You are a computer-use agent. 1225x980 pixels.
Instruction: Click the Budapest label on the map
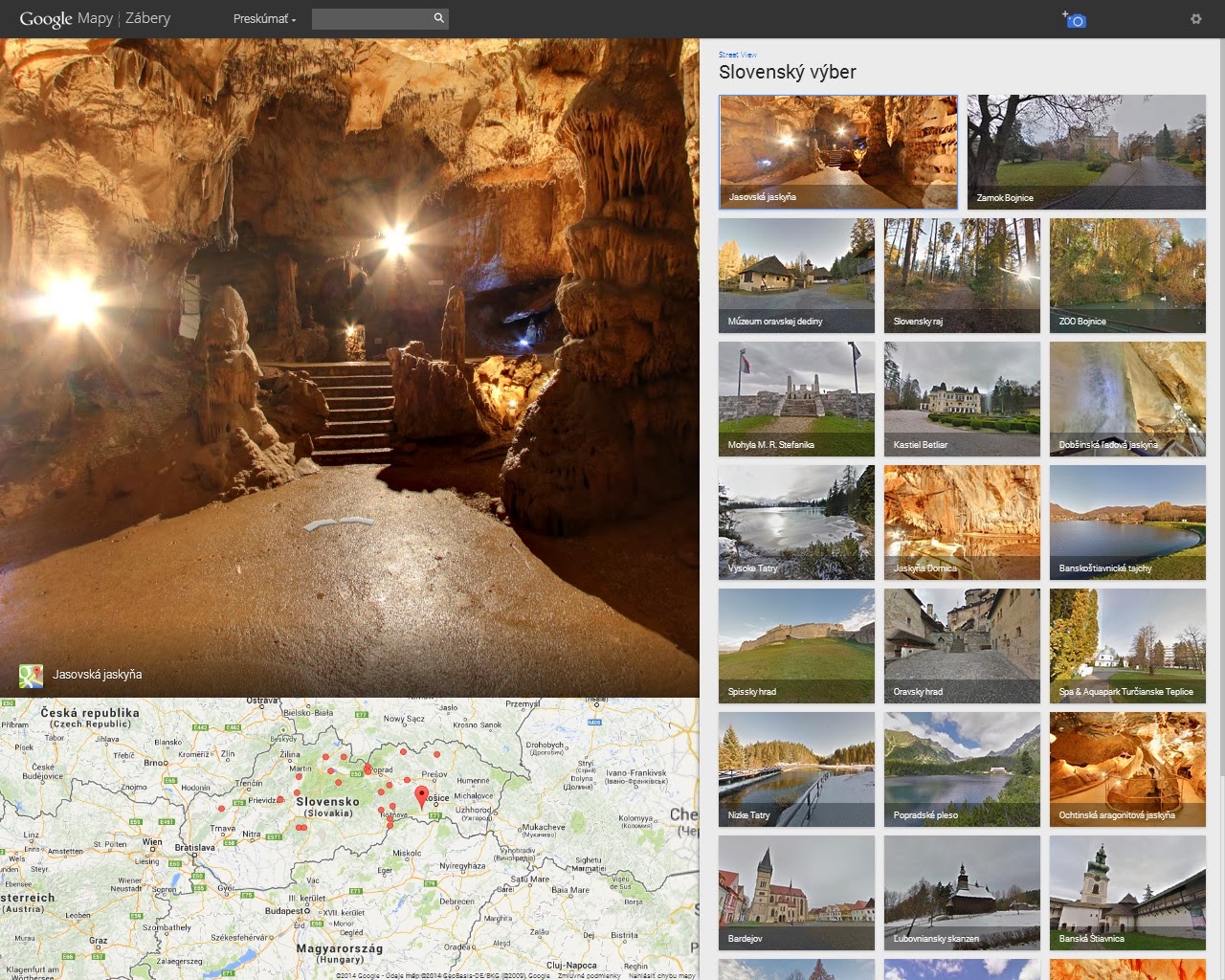(283, 911)
